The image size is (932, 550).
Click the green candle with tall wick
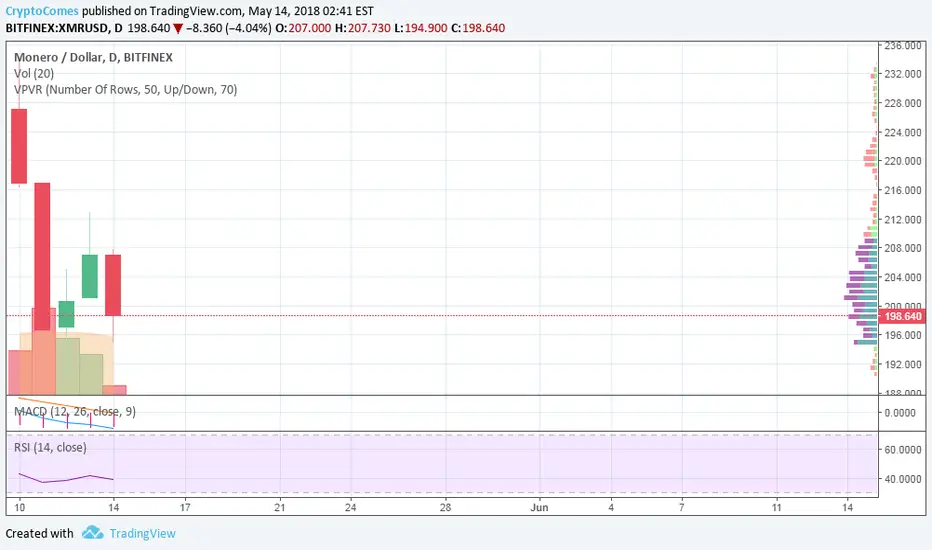click(90, 276)
